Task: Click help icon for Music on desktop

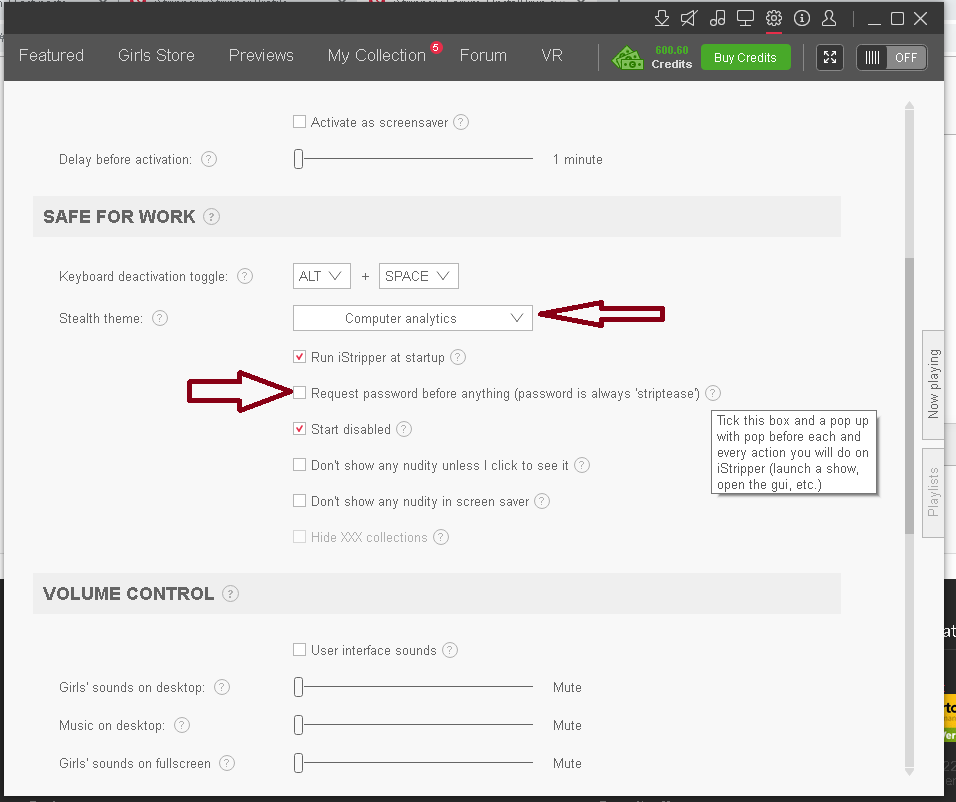Action: [182, 725]
